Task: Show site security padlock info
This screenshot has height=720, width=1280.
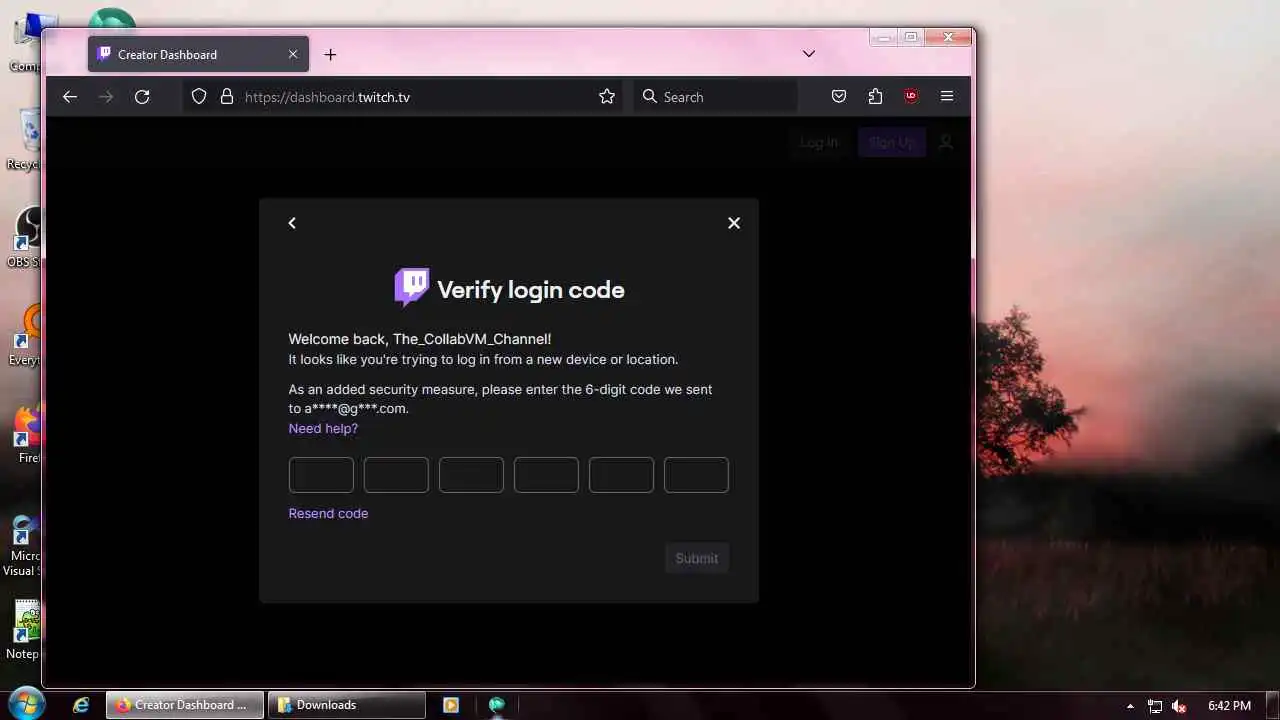Action: (x=227, y=97)
